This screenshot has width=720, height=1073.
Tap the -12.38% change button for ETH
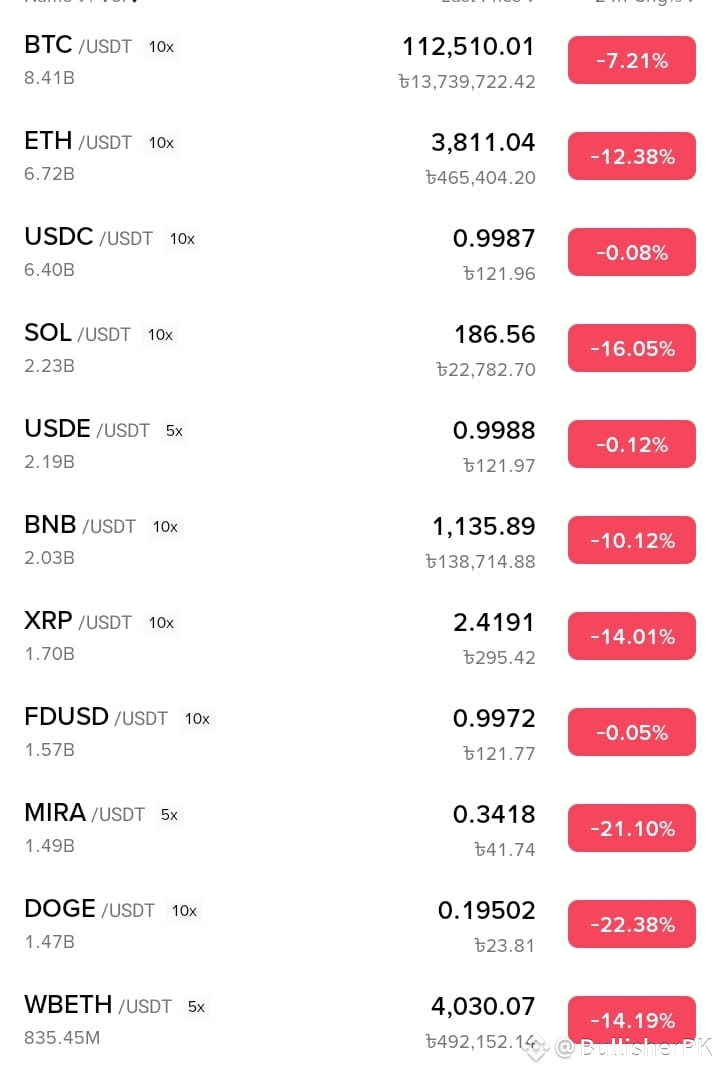(632, 156)
